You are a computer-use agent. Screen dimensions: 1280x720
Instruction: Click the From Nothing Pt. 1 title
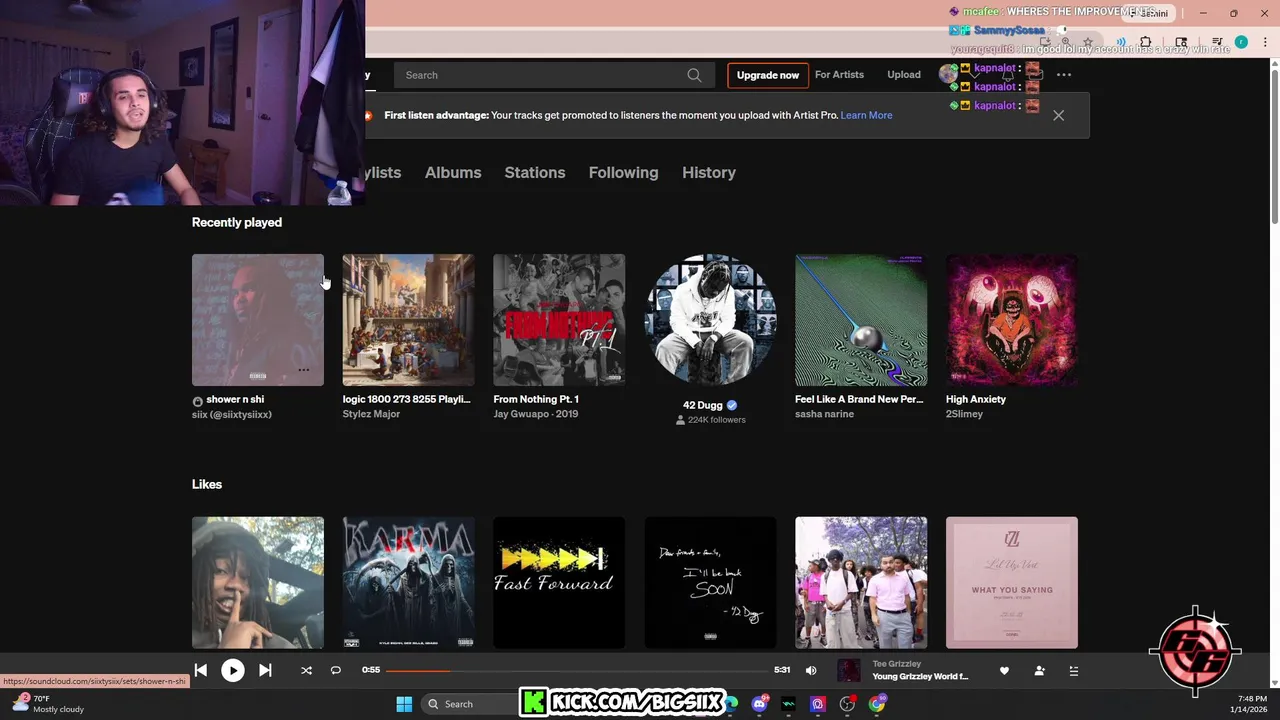click(x=536, y=399)
